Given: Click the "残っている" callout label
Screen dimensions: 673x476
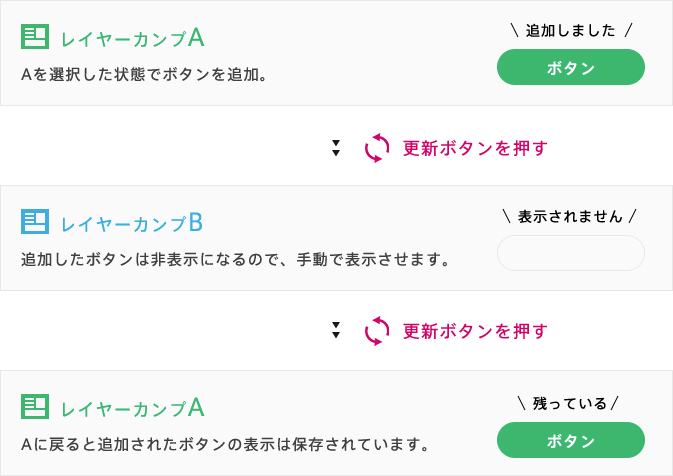Looking at the screenshot, I should pos(569,403).
